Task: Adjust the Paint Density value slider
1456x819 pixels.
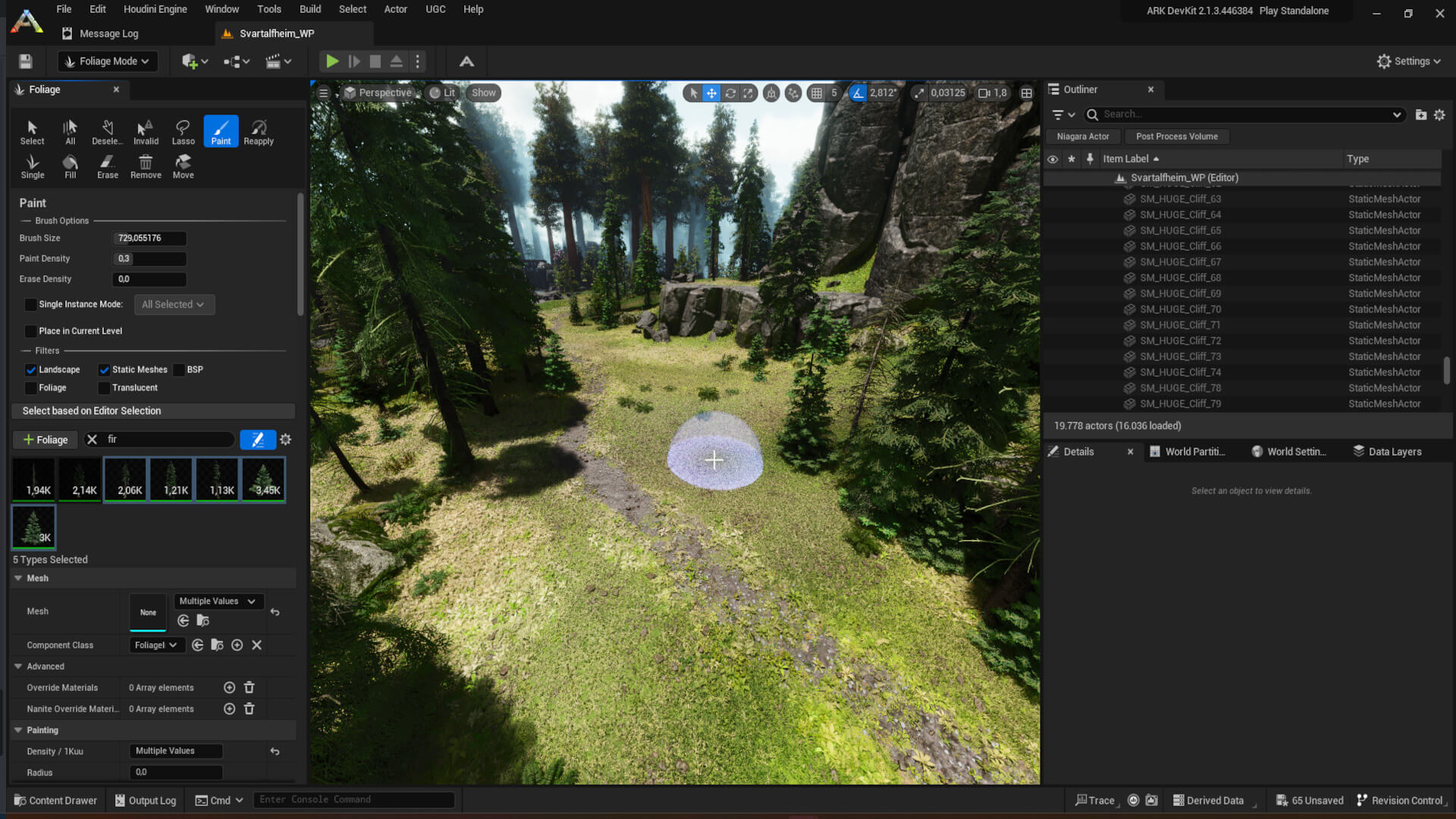Action: 149,258
